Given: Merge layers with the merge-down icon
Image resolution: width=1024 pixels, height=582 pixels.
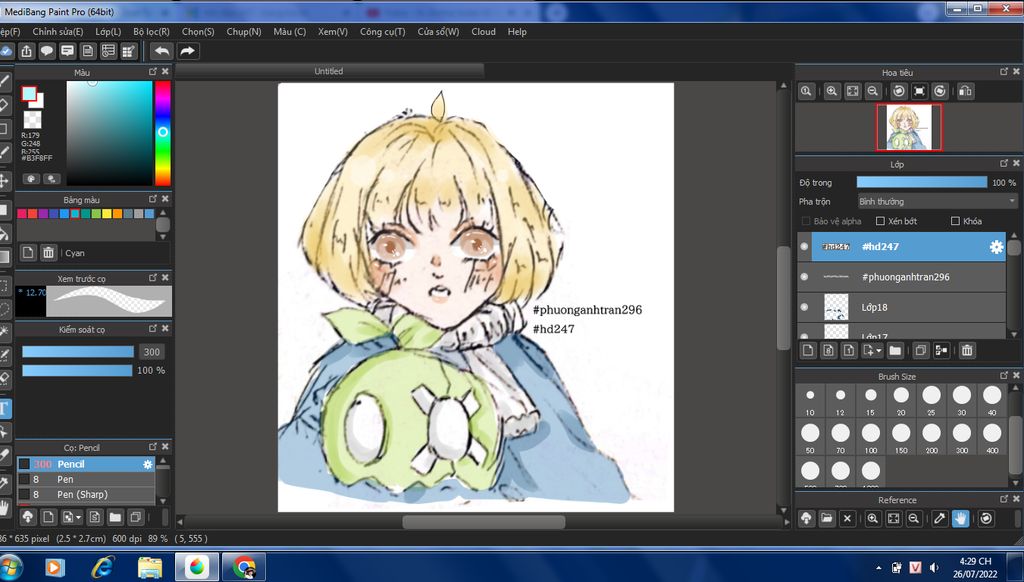Looking at the screenshot, I should pos(941,351).
